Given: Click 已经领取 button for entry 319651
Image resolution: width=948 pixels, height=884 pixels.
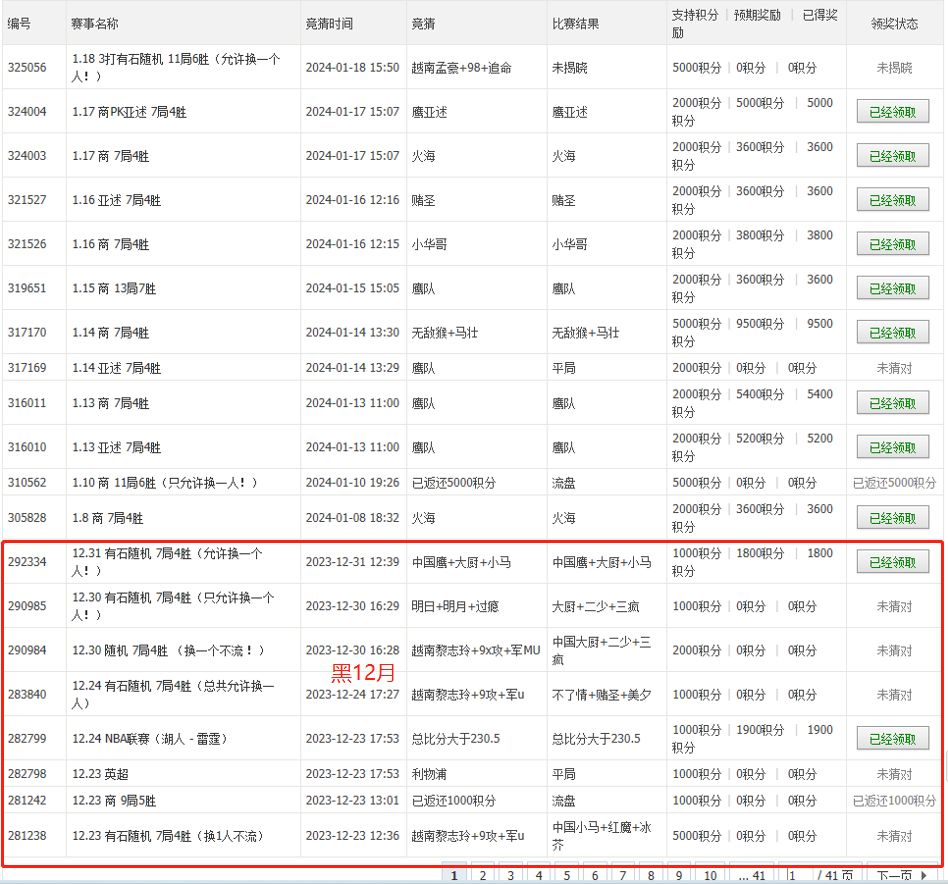Looking at the screenshot, I should pyautogui.click(x=893, y=289).
